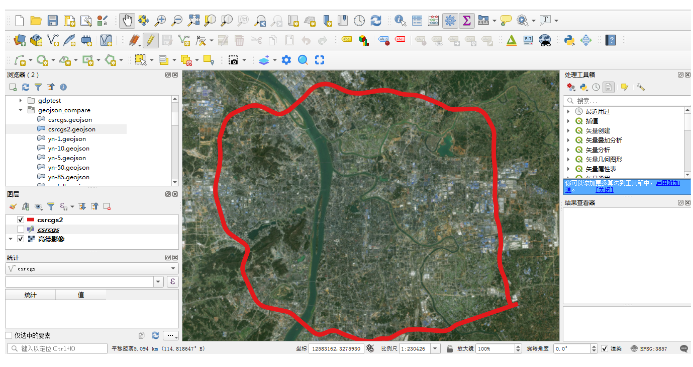This screenshot has height=367, width=693.
Task: Toggle the statistical summary sigma panel
Action: [x=466, y=20]
